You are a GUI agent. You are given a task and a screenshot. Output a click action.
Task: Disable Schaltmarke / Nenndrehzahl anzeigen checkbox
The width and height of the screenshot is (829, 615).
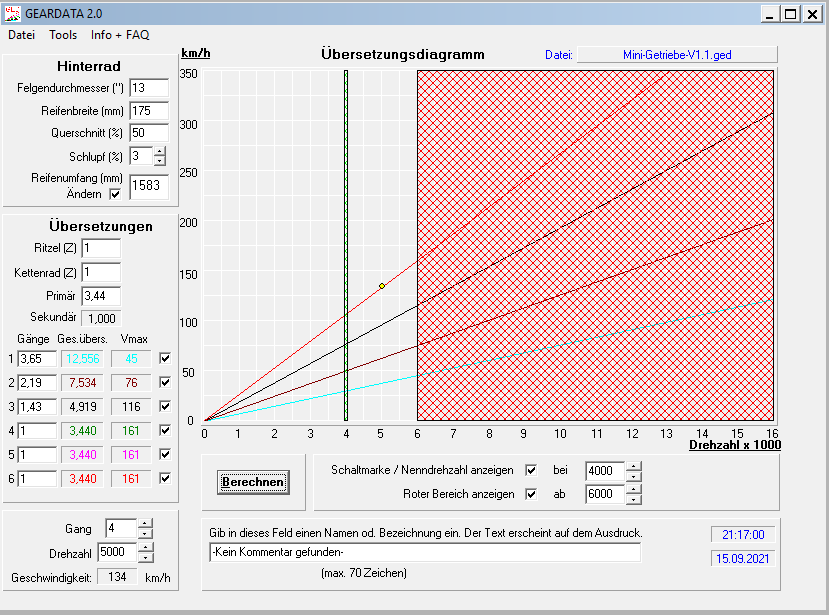coord(531,470)
